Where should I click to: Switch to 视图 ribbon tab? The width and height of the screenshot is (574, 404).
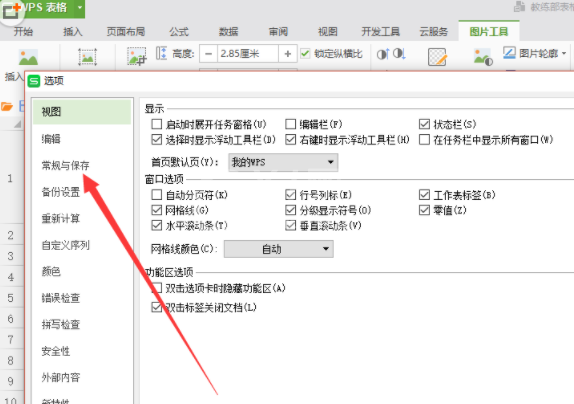(x=328, y=32)
